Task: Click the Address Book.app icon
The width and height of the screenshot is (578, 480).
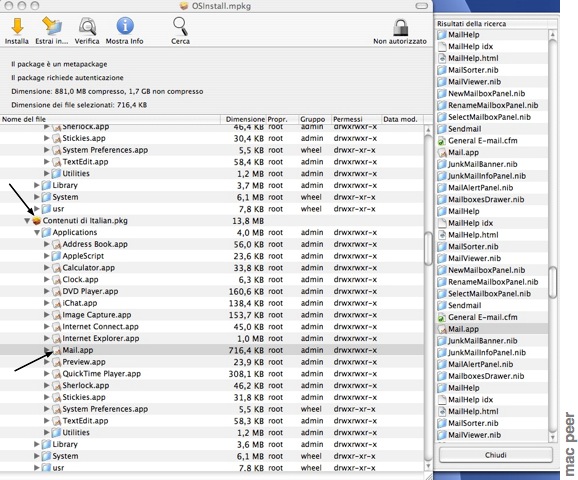Action: [56, 244]
